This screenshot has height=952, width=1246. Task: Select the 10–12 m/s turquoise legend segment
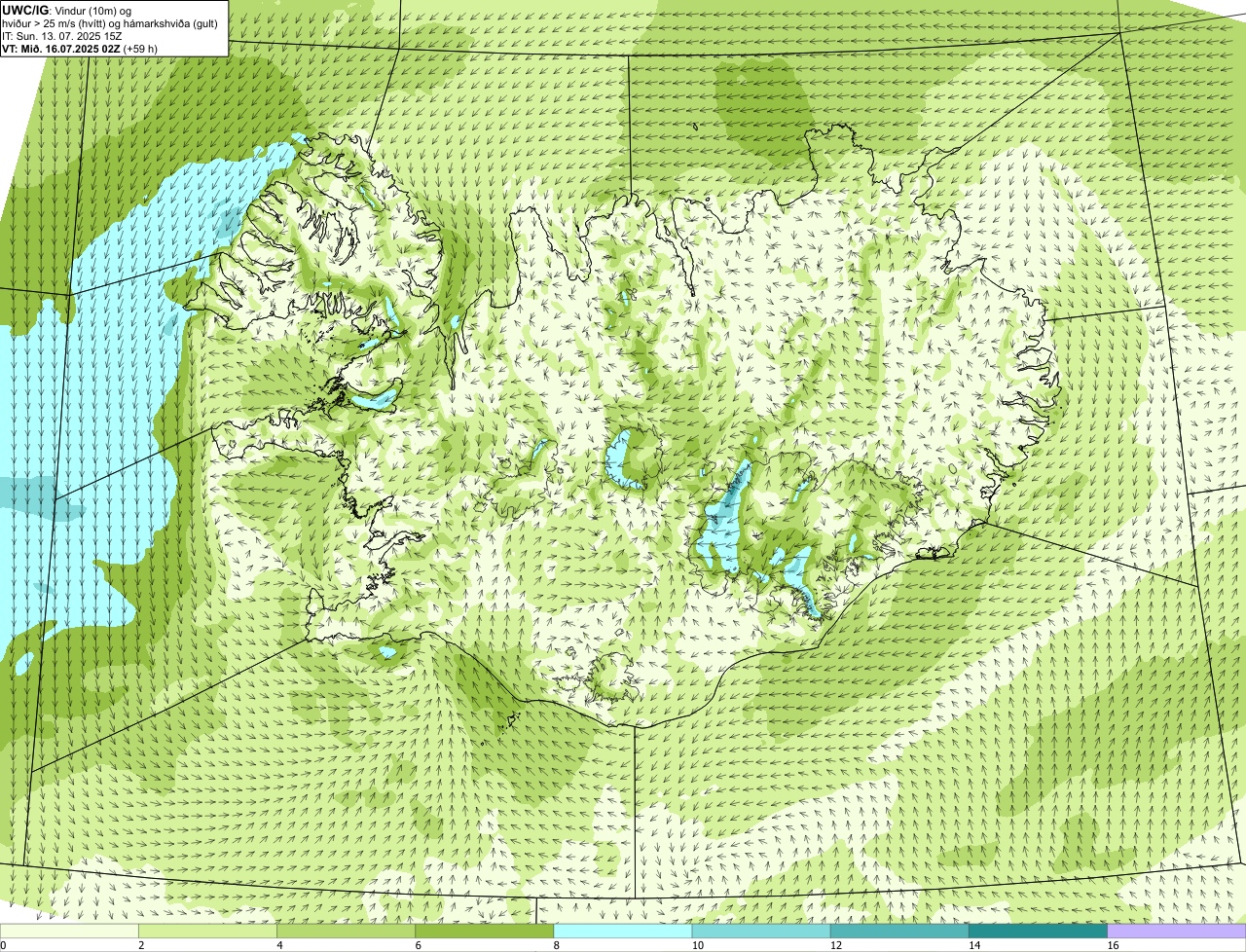[761, 932]
